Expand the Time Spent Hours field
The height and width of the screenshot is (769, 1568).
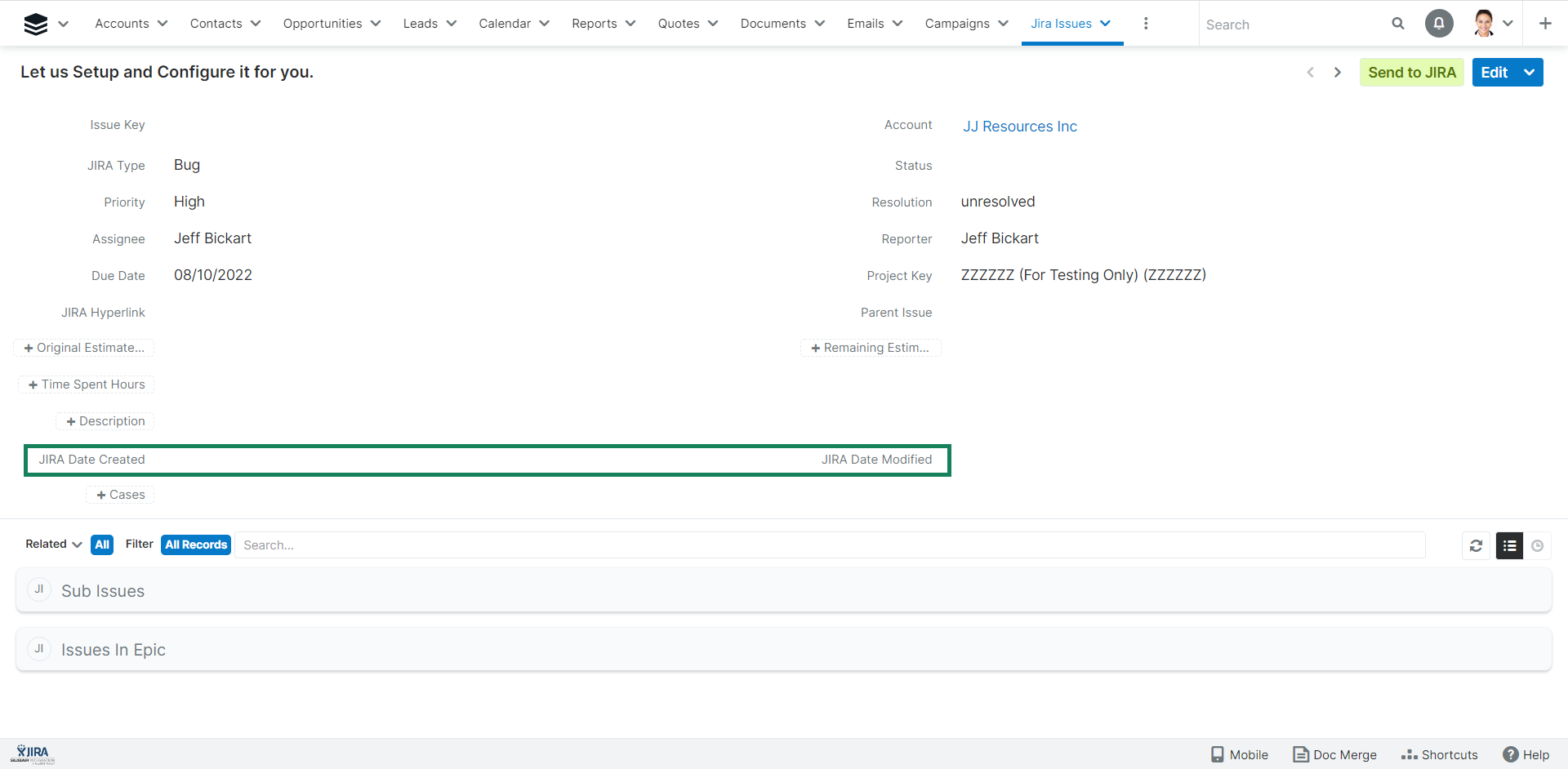(x=87, y=384)
